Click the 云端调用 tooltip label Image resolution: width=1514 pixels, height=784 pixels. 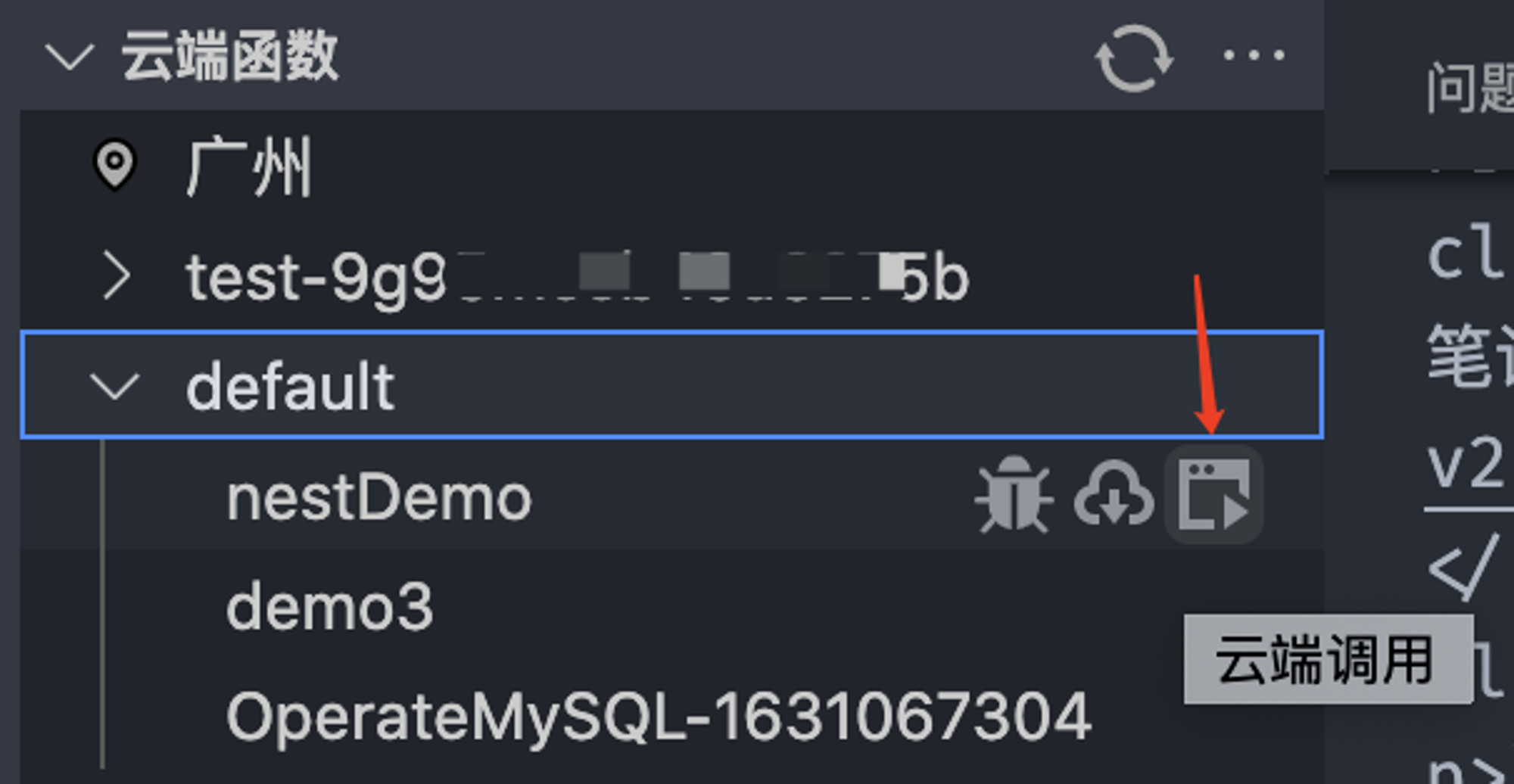[1329, 659]
